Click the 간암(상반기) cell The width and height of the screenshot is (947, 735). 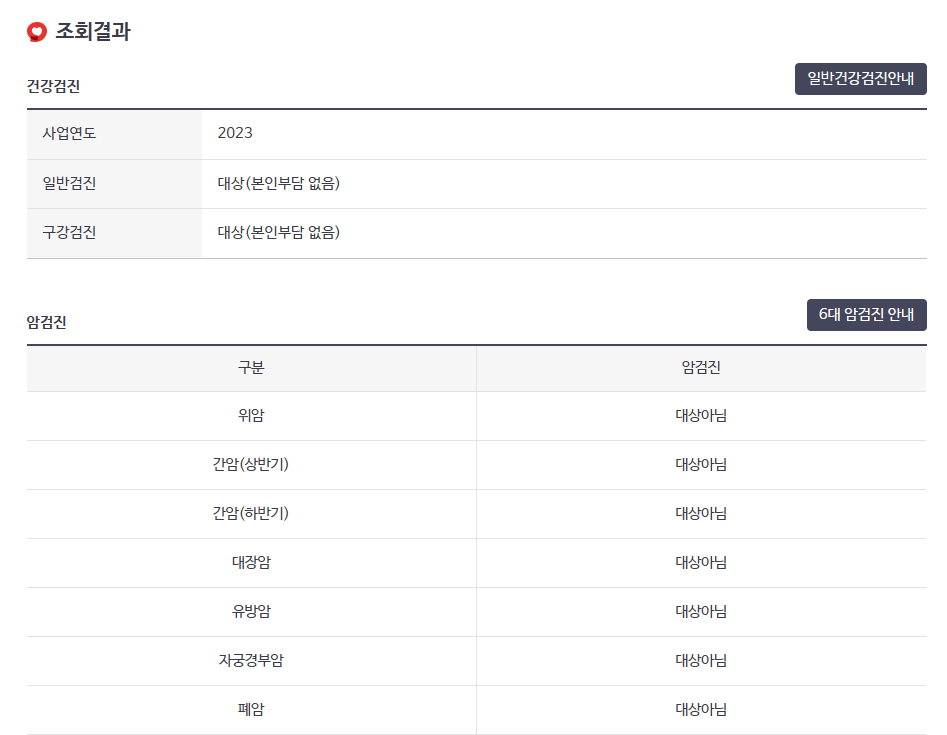point(250,465)
